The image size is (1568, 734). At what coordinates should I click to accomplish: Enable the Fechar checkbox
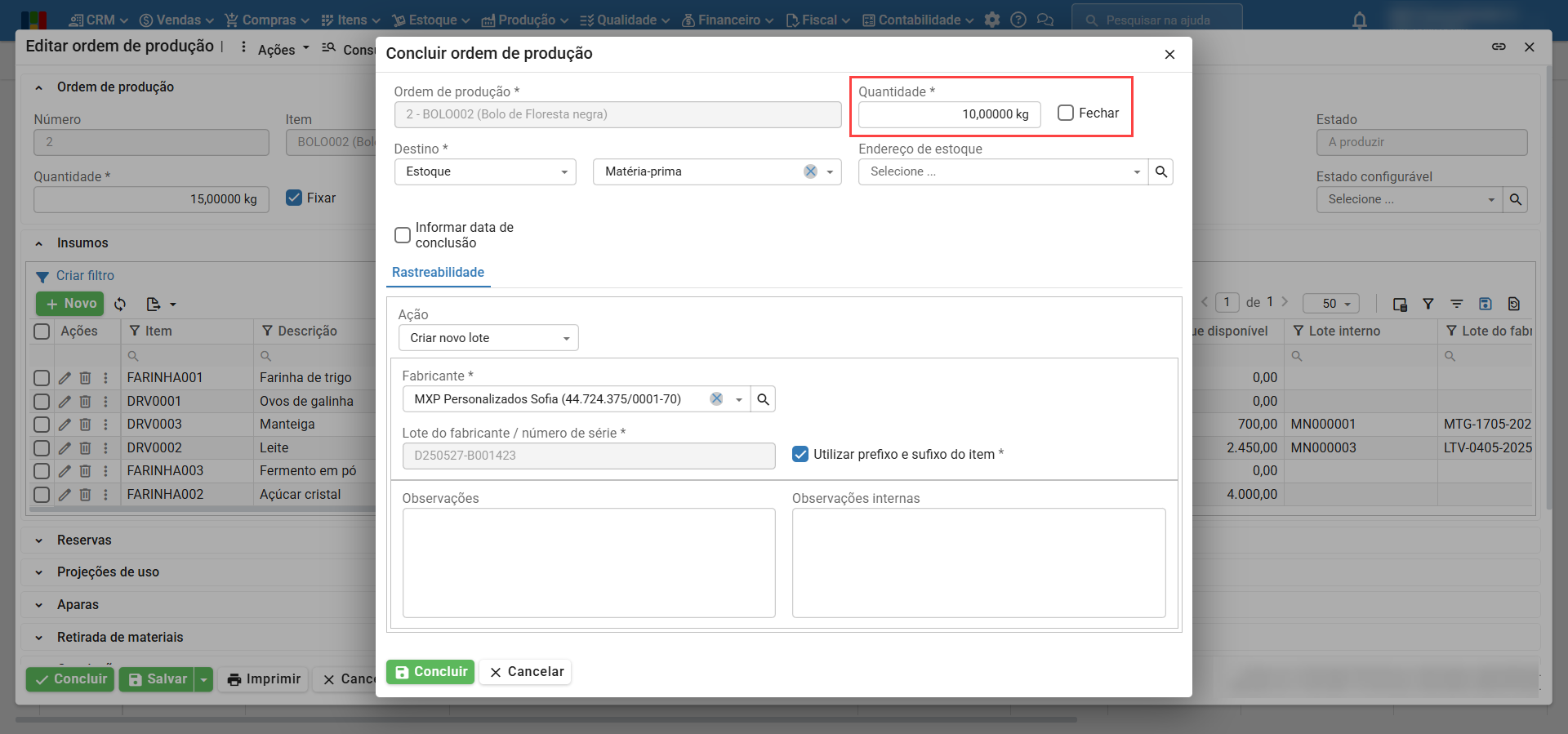tap(1066, 113)
